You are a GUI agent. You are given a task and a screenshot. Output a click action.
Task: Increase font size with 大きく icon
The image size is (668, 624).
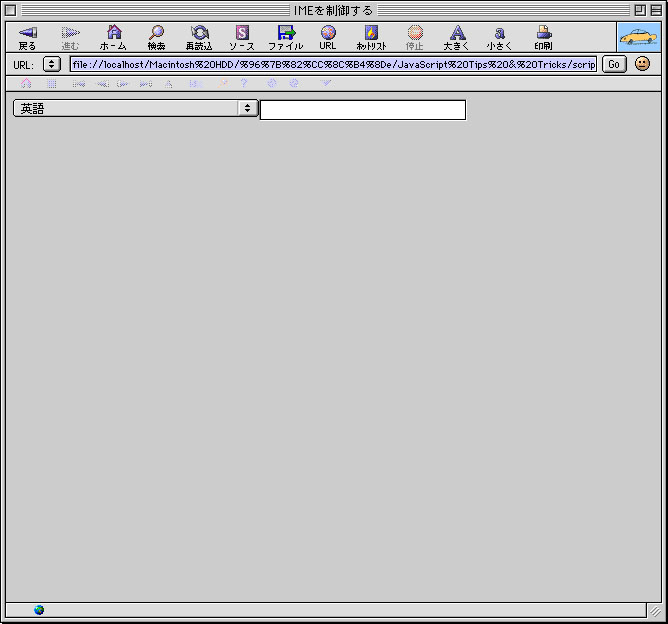tap(457, 32)
